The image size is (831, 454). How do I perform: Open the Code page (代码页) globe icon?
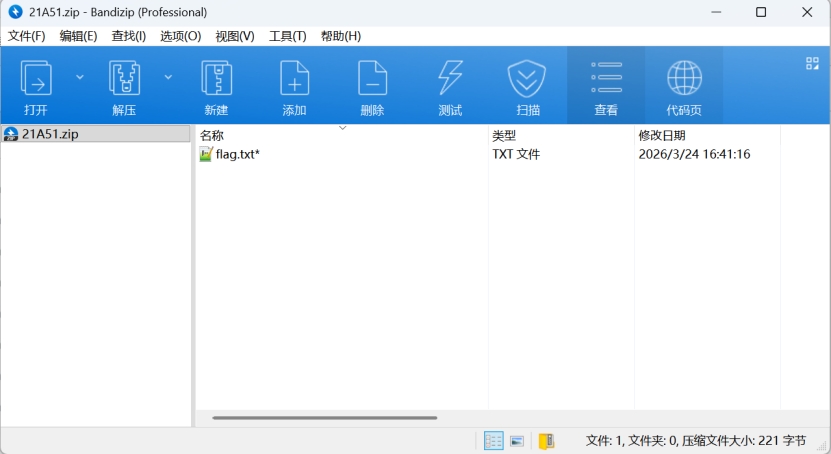coord(684,78)
